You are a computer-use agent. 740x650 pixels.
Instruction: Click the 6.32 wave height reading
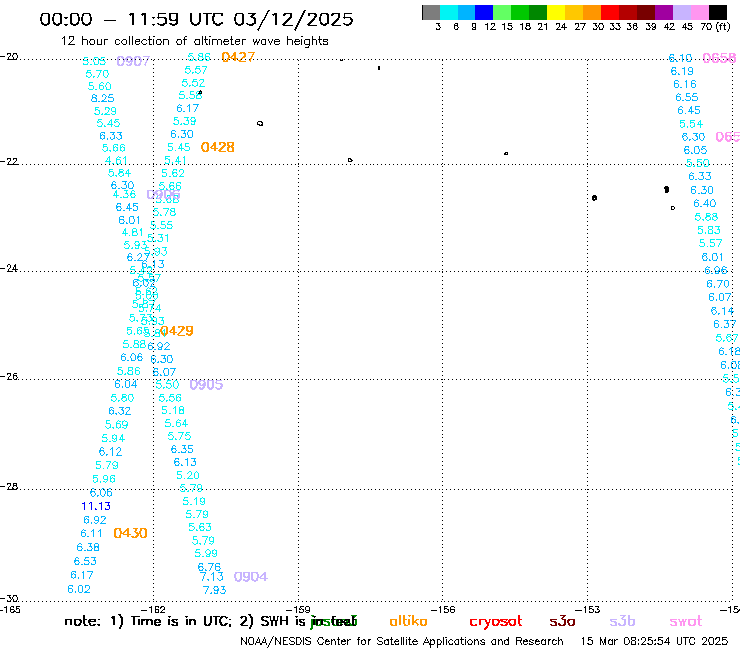coord(119,411)
